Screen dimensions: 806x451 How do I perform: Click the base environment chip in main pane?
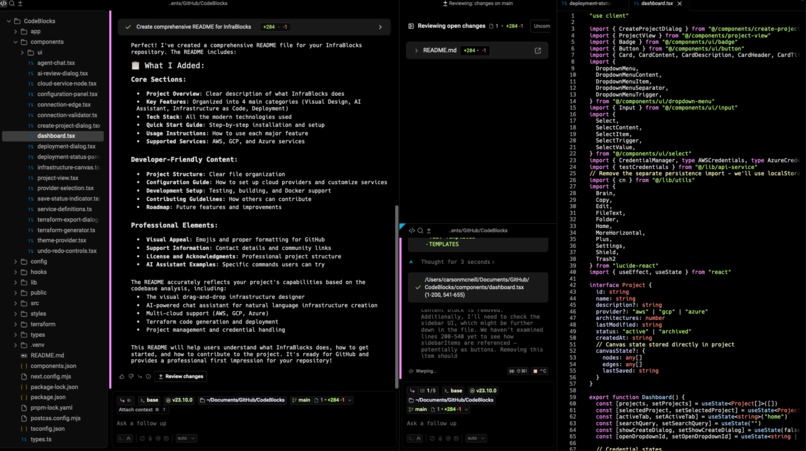pos(150,400)
